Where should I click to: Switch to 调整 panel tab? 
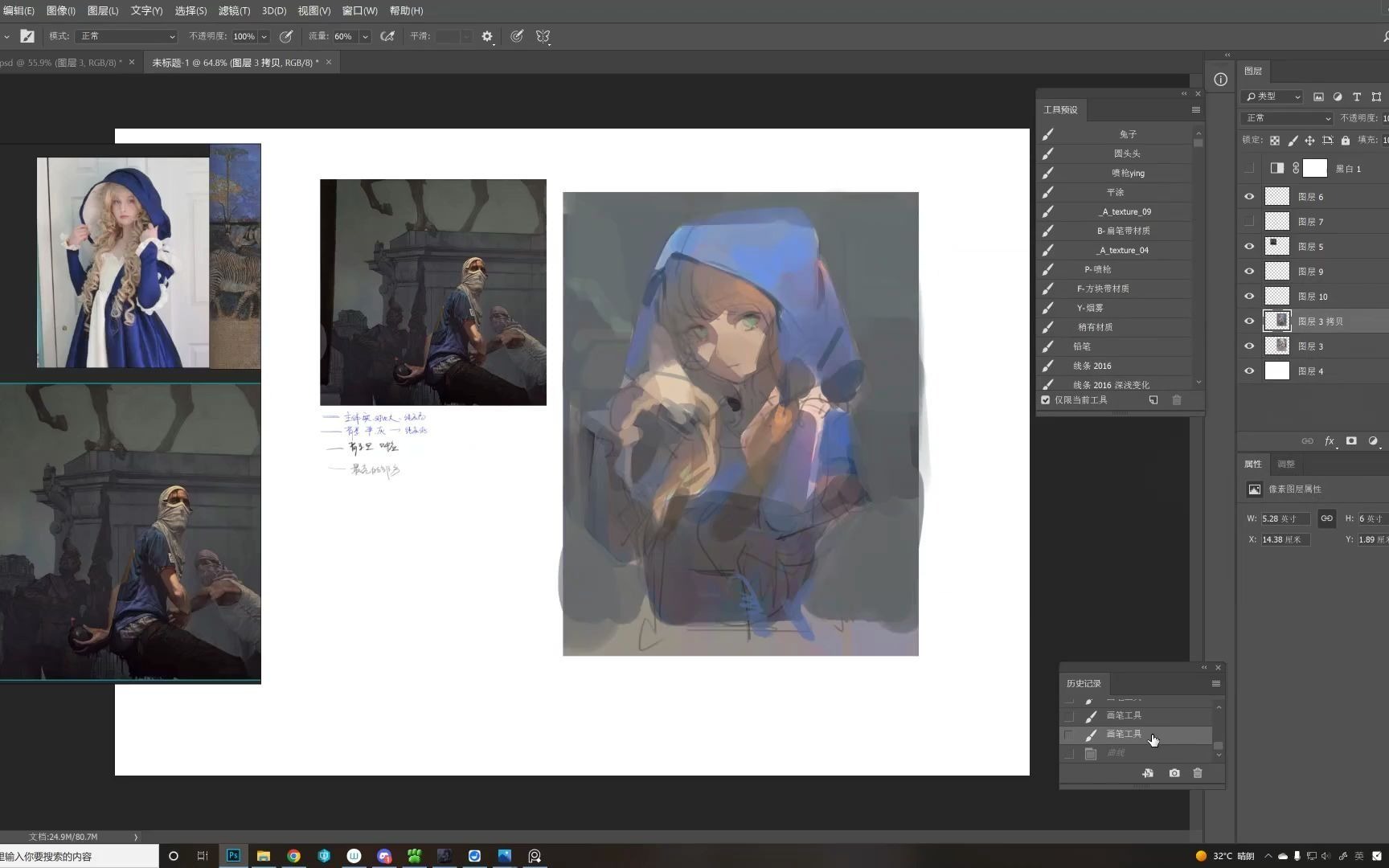(x=1286, y=464)
